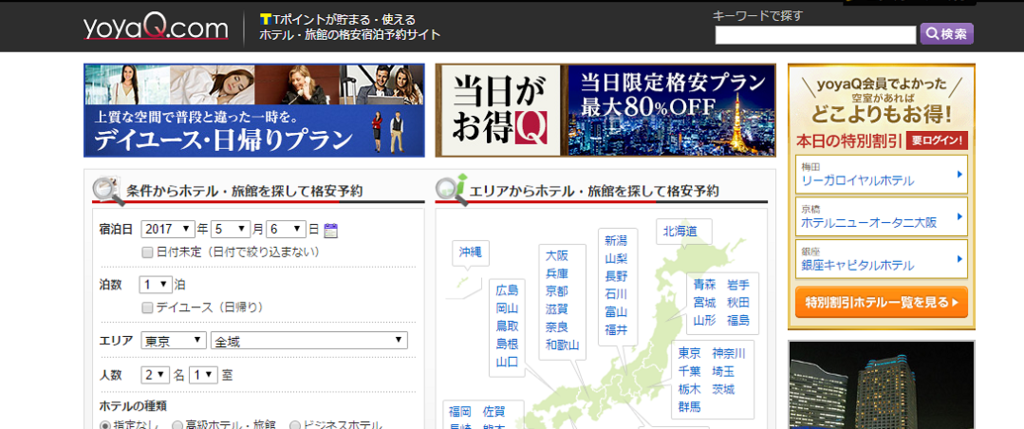This screenshot has height=429, width=1024.
Task: Select 佐賀 on the area map
Action: point(494,411)
